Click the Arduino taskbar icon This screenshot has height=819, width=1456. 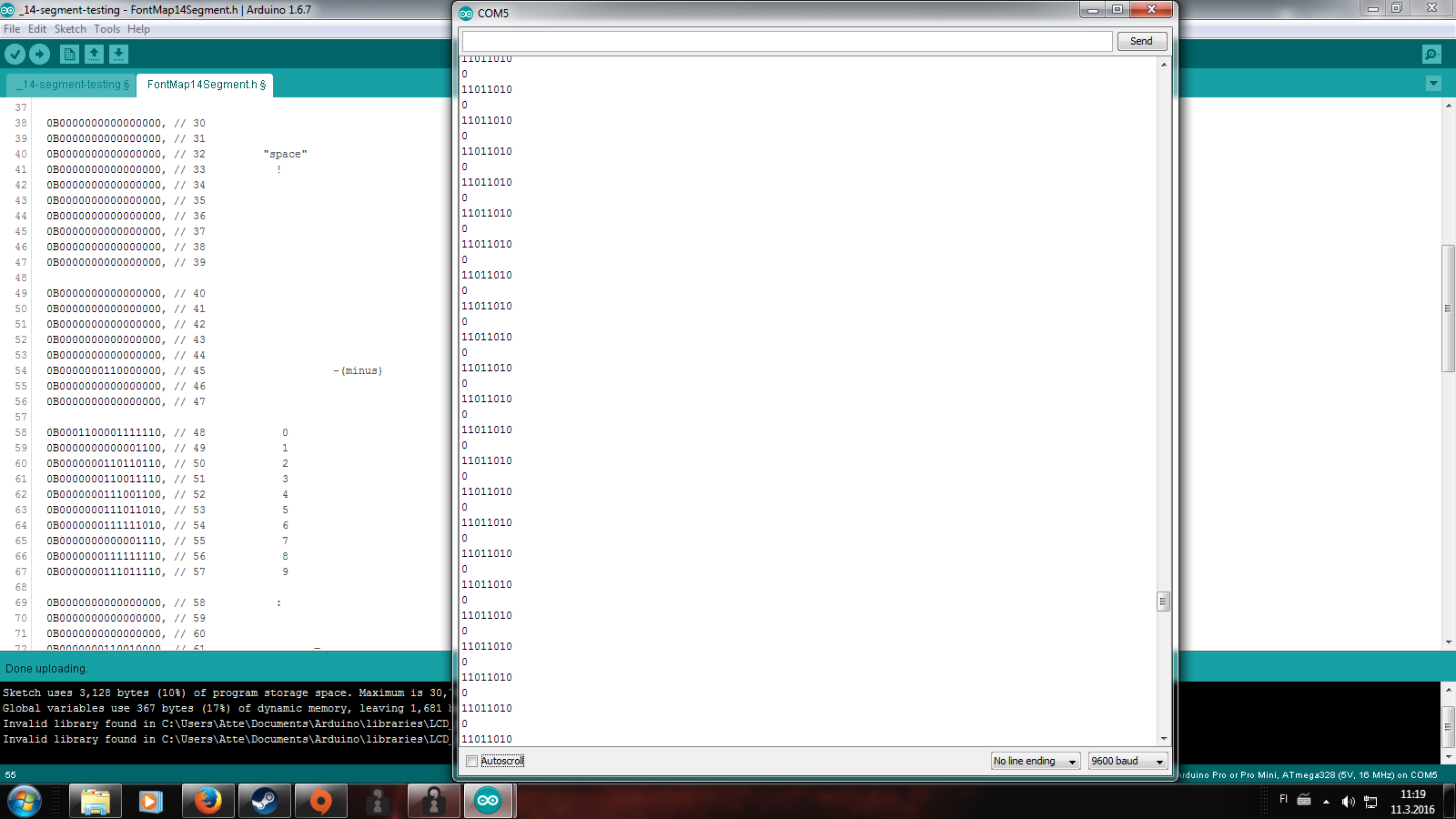(489, 802)
